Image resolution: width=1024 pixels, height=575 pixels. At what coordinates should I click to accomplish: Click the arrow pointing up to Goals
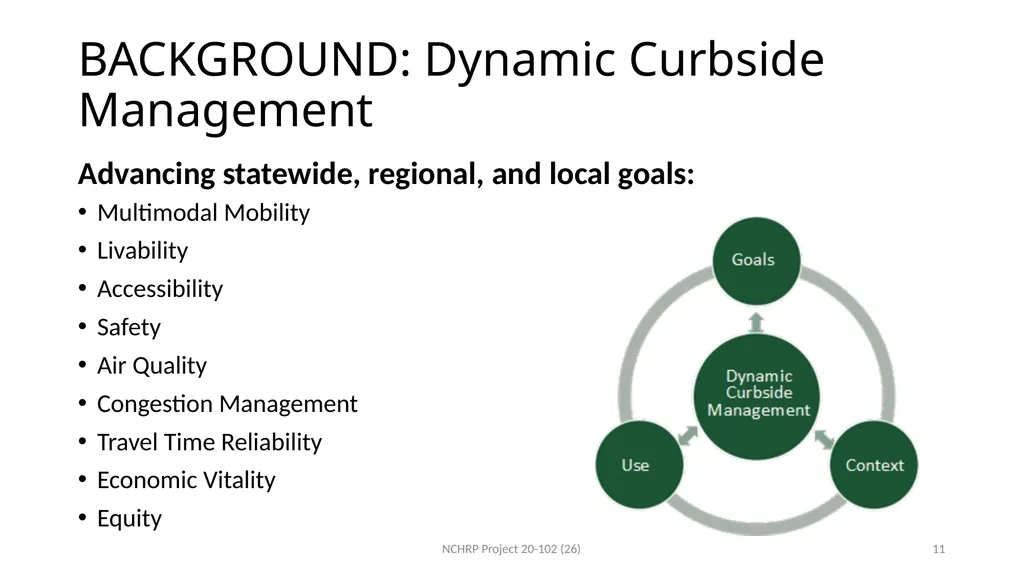click(756, 322)
